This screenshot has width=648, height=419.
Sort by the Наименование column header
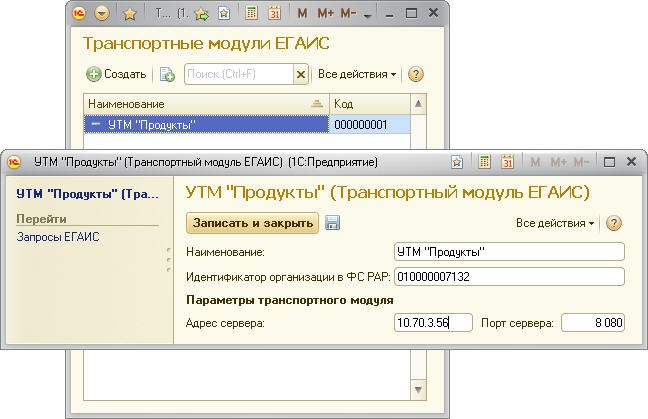[206, 104]
